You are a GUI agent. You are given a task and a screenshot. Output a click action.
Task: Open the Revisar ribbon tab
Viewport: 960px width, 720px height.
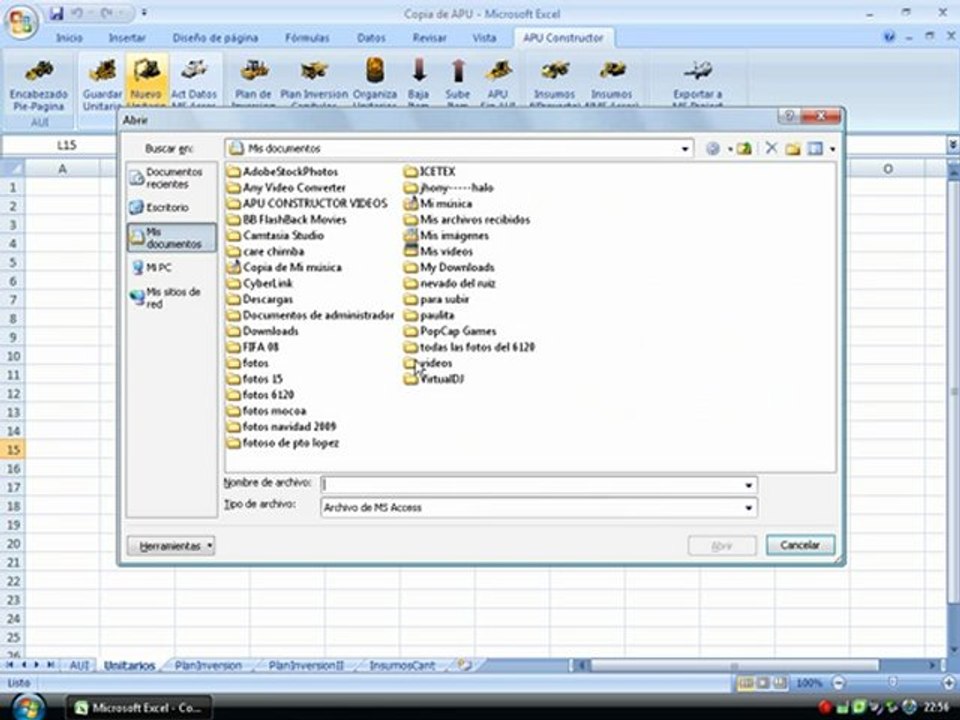pyautogui.click(x=429, y=38)
